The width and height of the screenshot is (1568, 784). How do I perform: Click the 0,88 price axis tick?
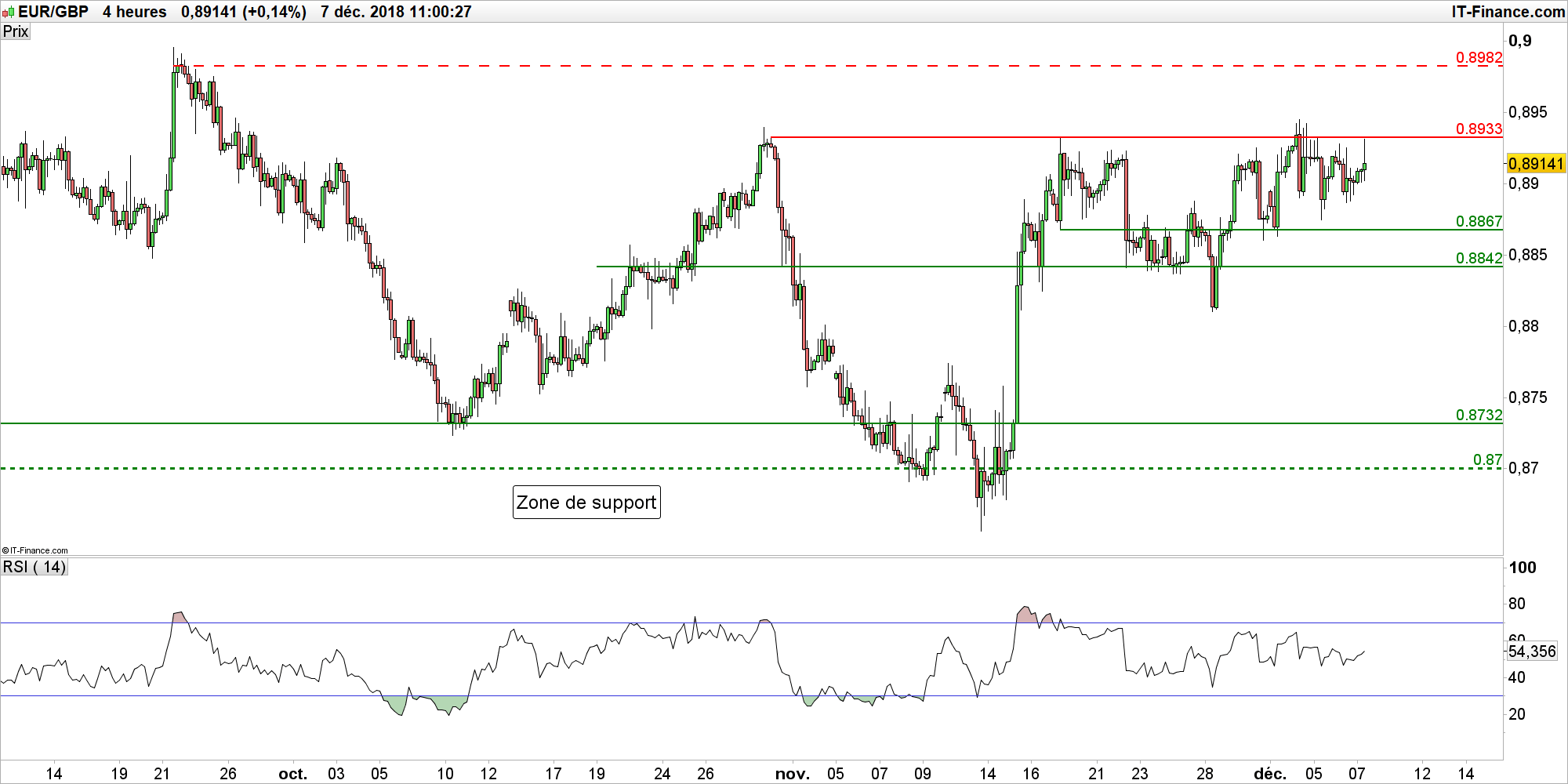pos(1524,326)
